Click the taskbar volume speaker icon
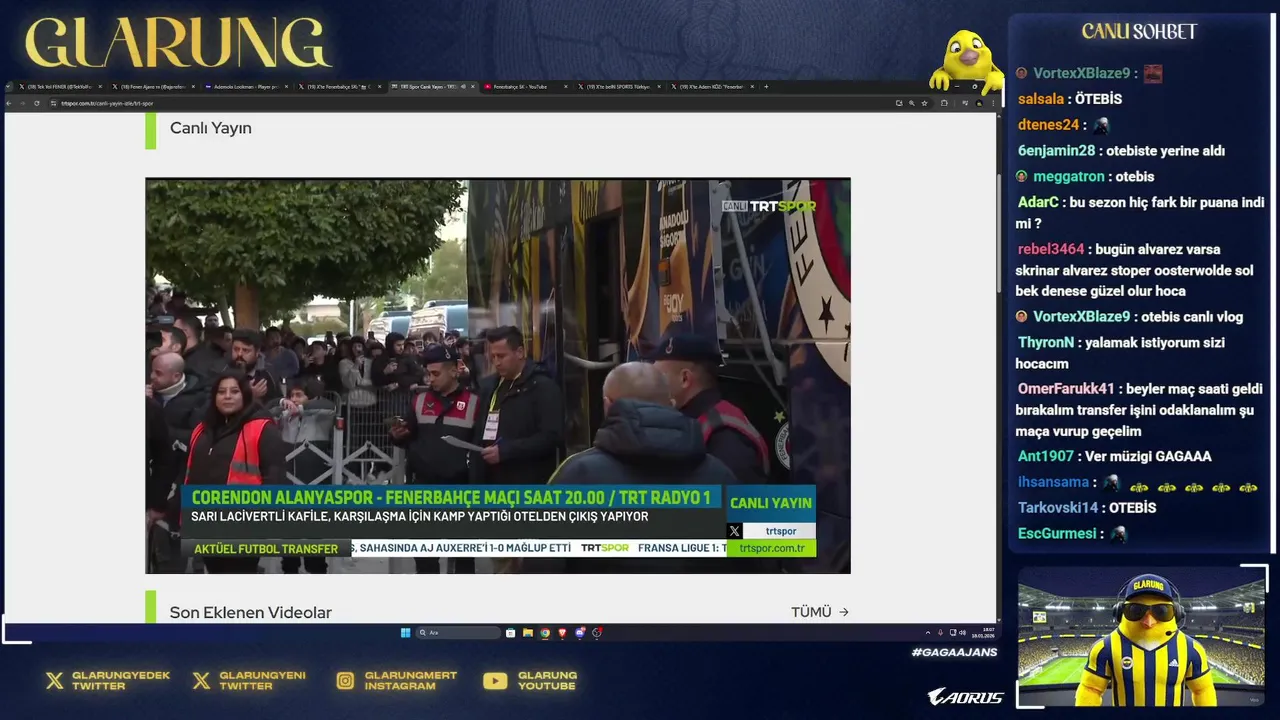The image size is (1280, 720). (x=963, y=632)
